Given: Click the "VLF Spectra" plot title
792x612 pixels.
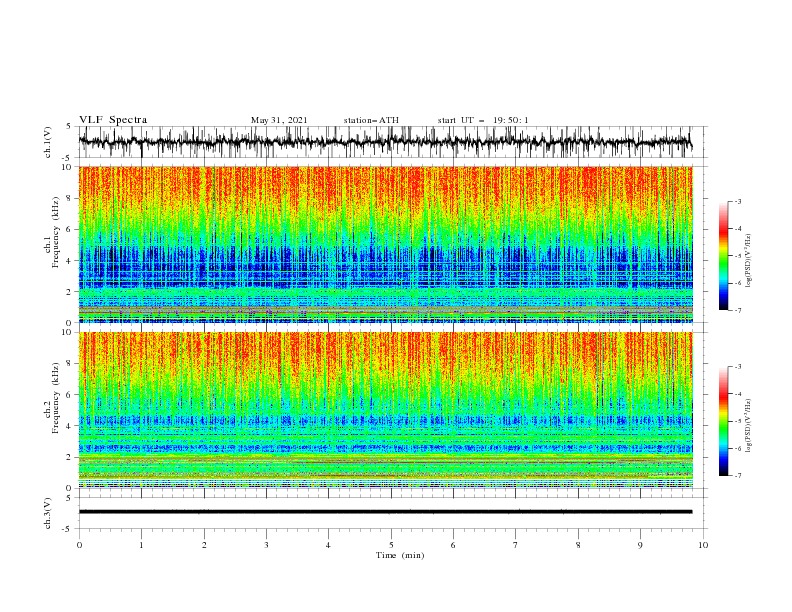Looking at the screenshot, I should tap(113, 120).
